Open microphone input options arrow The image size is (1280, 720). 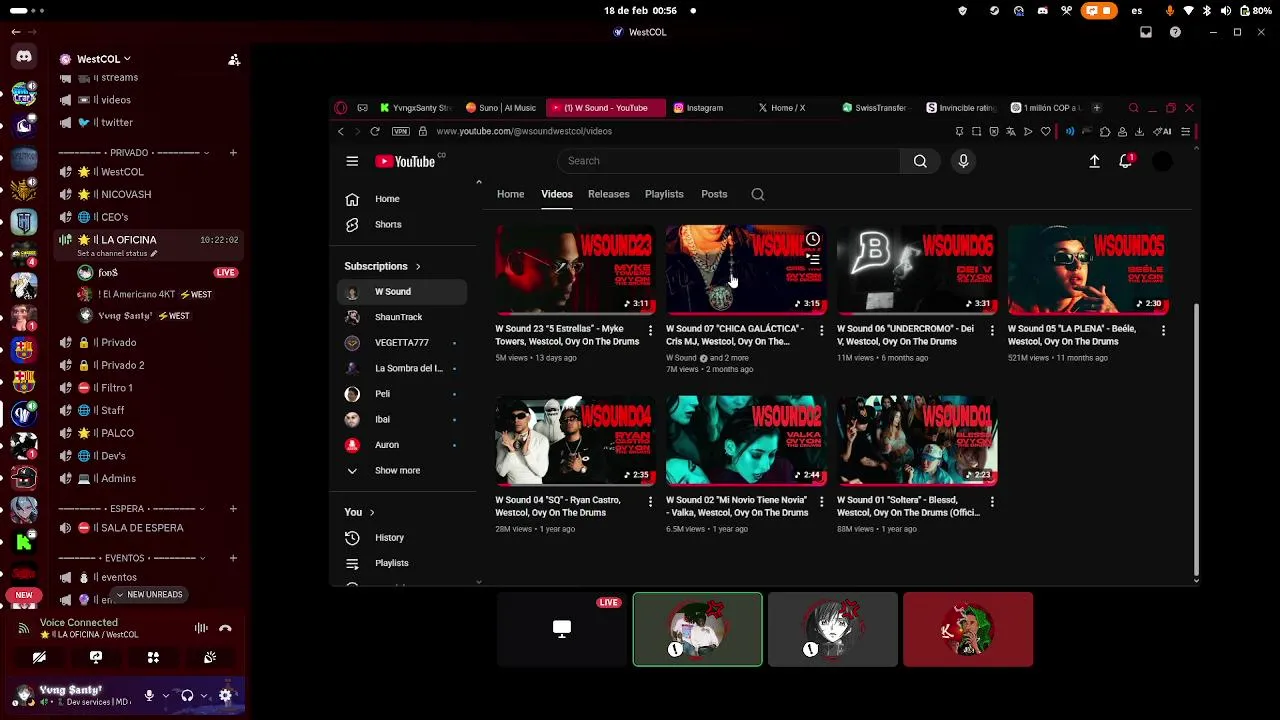tap(165, 695)
